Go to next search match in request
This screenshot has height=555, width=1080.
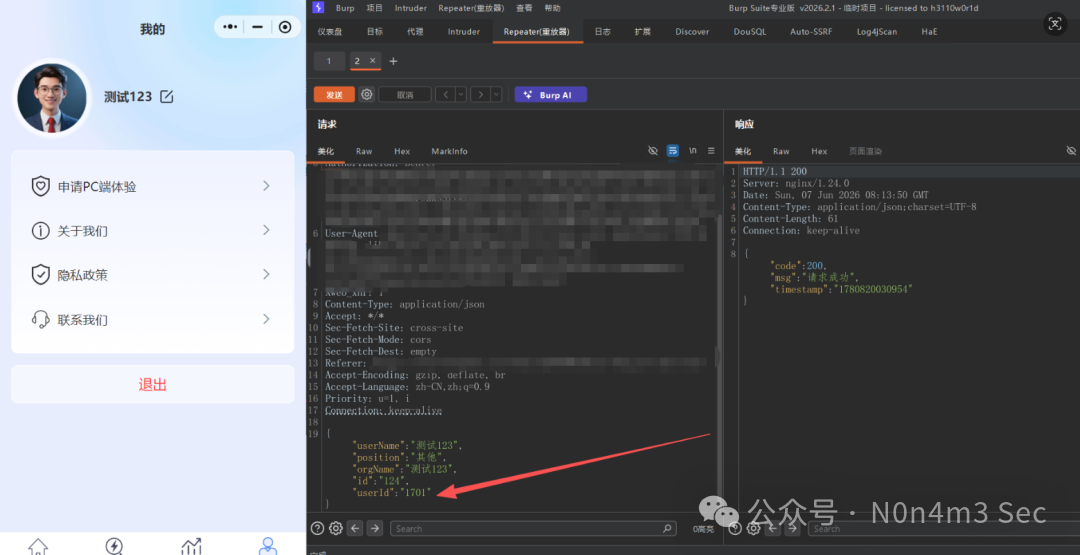pyautogui.click(x=374, y=528)
